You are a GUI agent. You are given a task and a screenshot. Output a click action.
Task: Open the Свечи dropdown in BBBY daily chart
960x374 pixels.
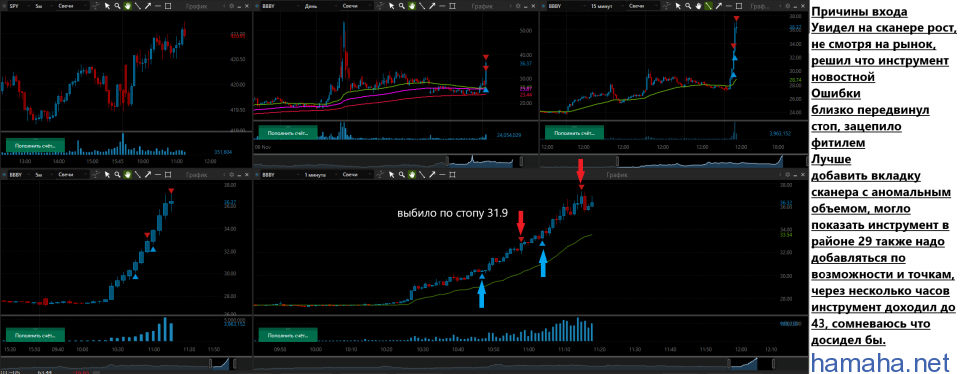(x=357, y=6)
